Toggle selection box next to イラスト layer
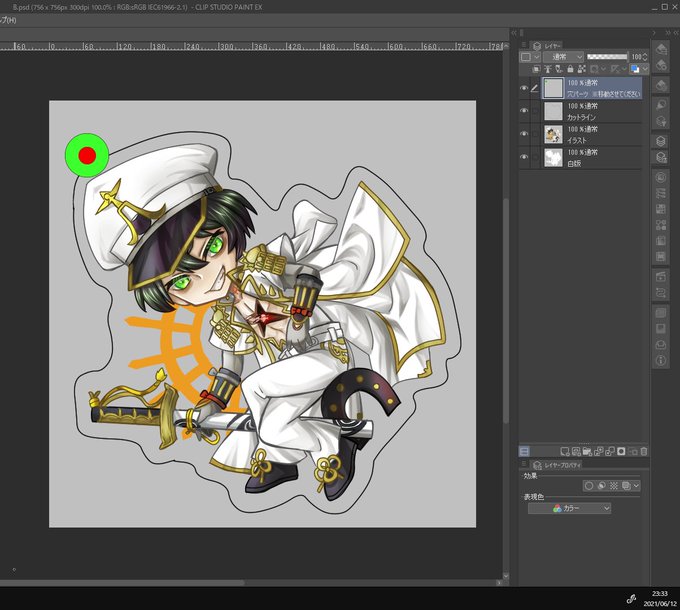This screenshot has height=610, width=680. 535,134
